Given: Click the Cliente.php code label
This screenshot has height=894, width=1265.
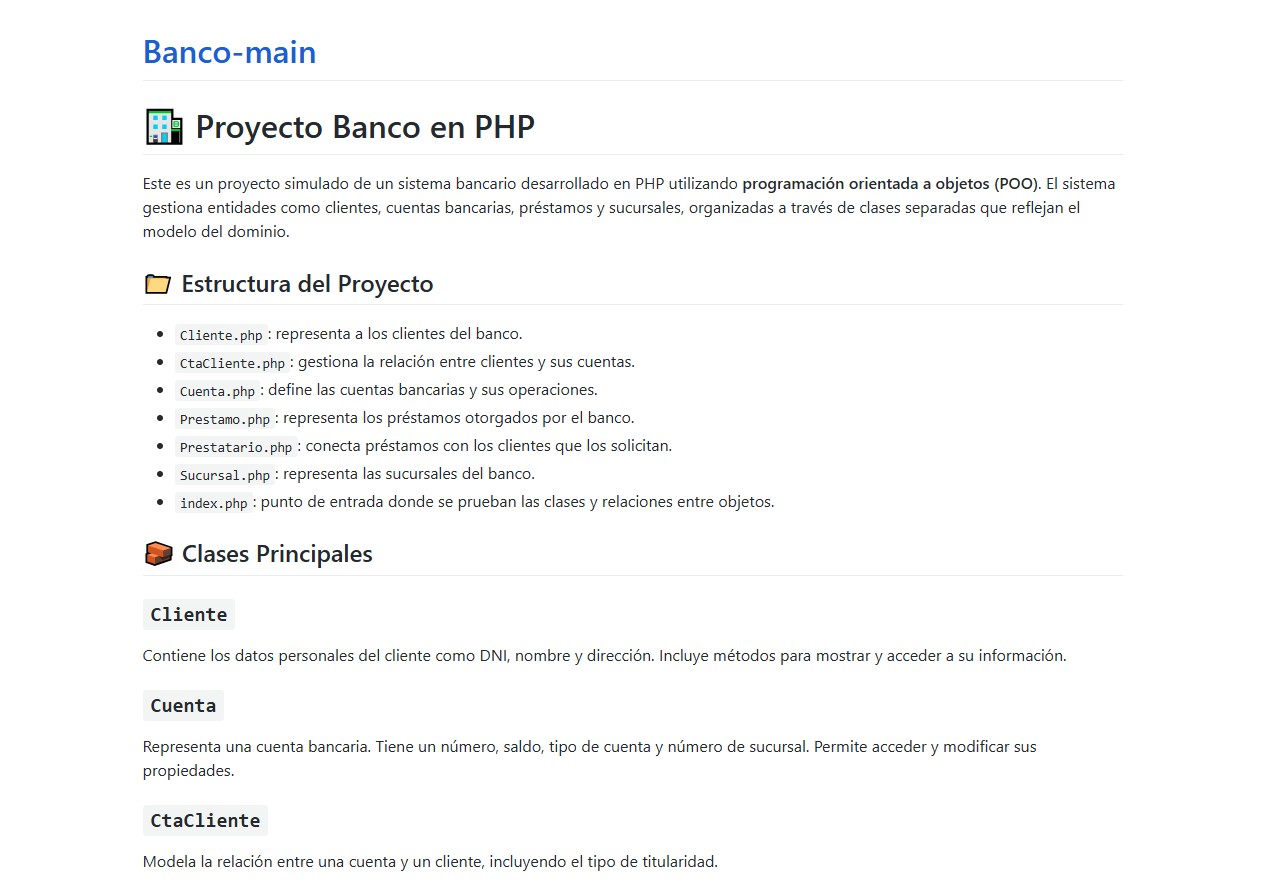Looking at the screenshot, I should click(x=221, y=335).
